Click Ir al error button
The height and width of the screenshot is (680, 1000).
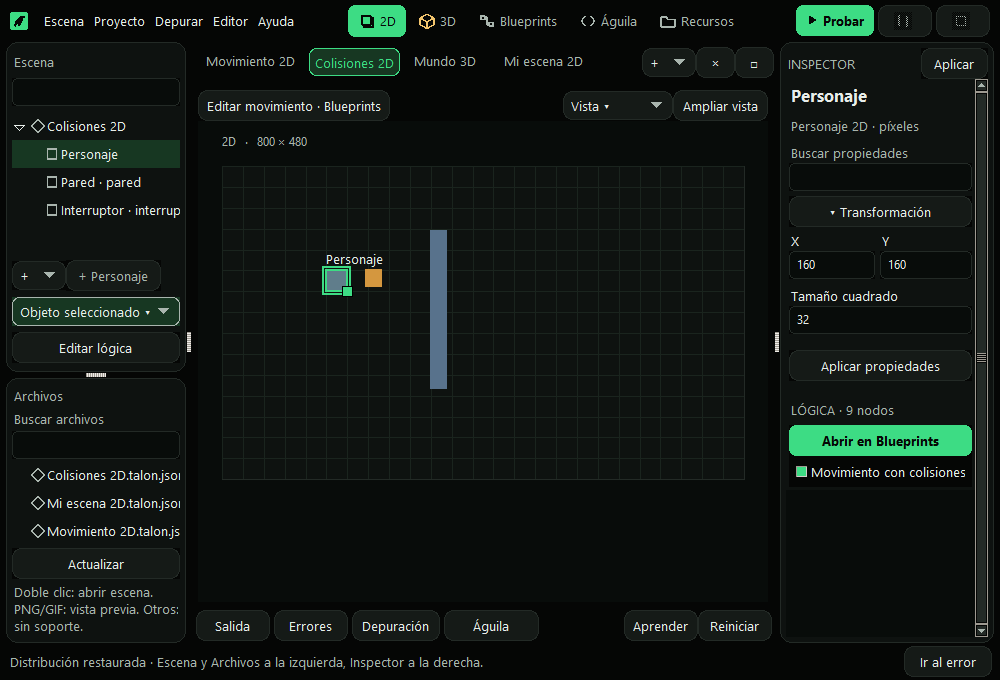947,662
